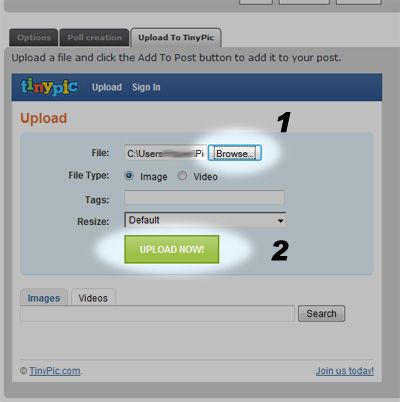Viewport: 400px width, 402px height.
Task: Click the File path text field
Action: [x=165, y=153]
